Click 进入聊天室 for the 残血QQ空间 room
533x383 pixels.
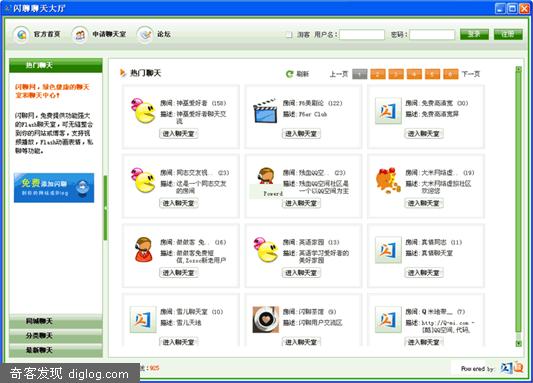[301, 203]
